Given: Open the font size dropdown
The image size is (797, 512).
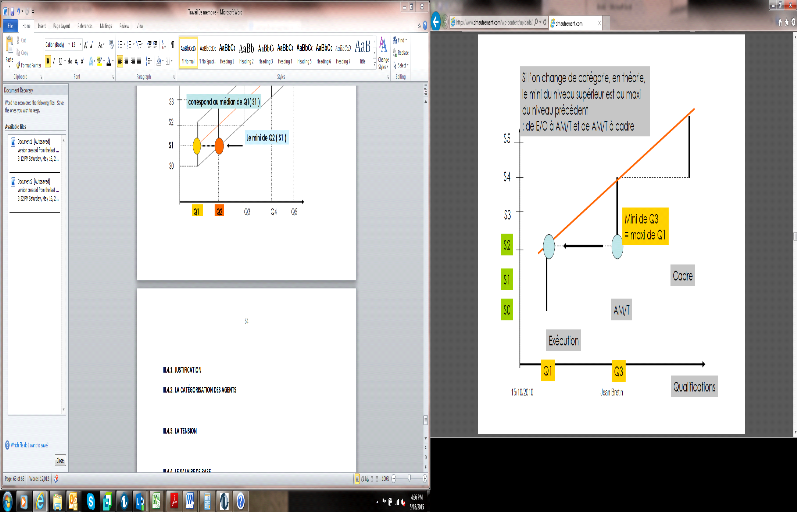Looking at the screenshot, I should tap(80, 45).
